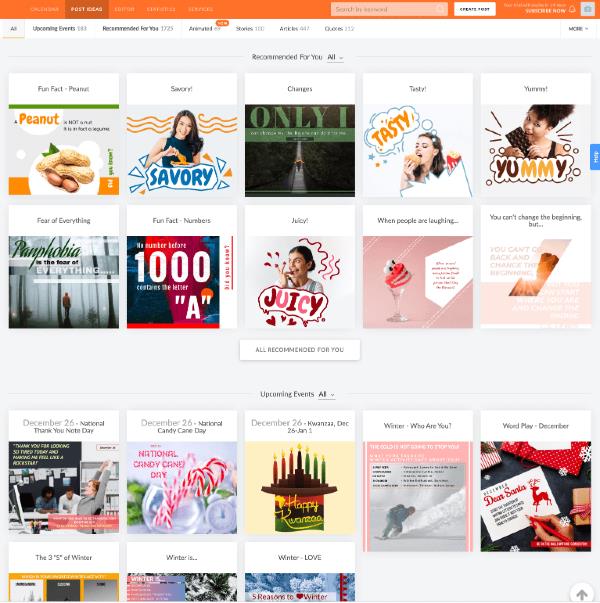Type in the Search by keyword field
The image size is (600, 603).
coord(384,9)
